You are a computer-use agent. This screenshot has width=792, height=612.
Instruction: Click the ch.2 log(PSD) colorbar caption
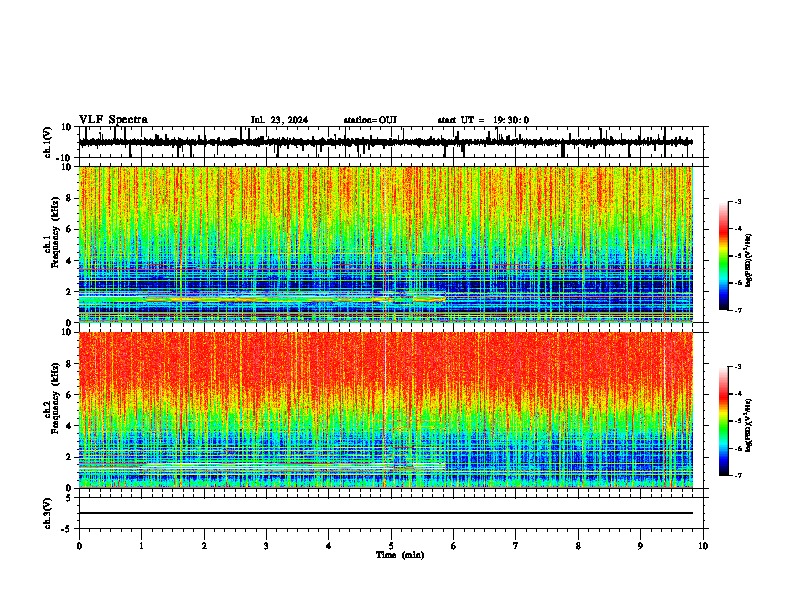point(749,425)
